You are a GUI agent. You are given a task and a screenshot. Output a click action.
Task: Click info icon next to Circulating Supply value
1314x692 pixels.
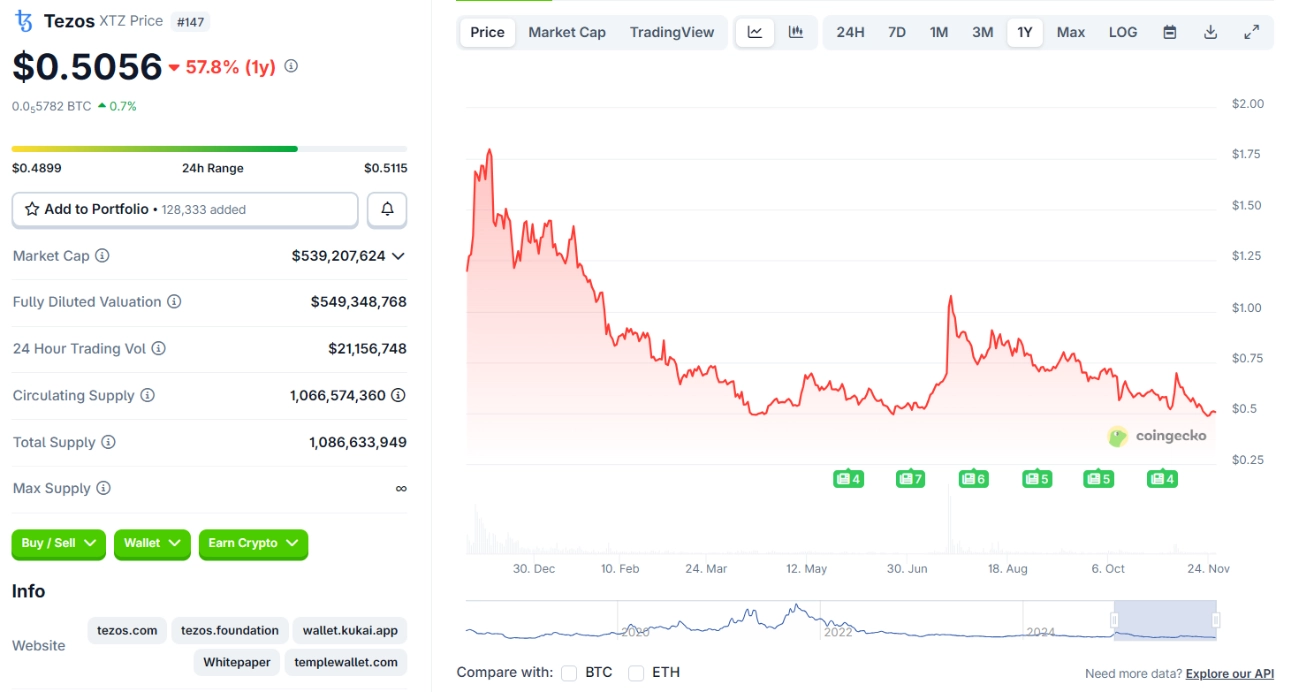(x=398, y=395)
